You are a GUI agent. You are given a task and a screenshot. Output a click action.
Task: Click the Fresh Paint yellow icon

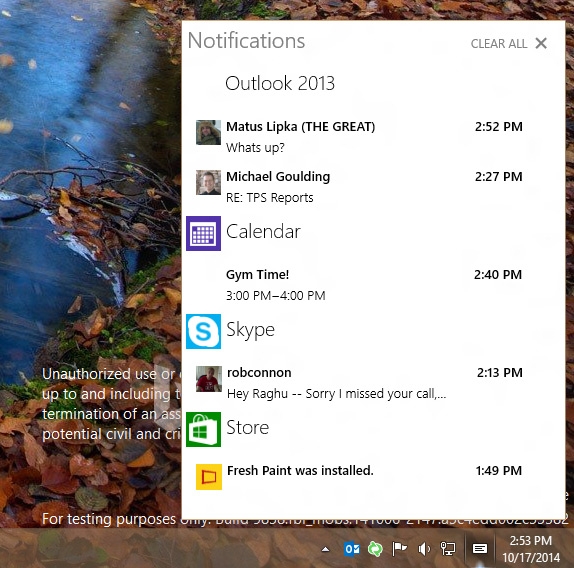tap(209, 477)
